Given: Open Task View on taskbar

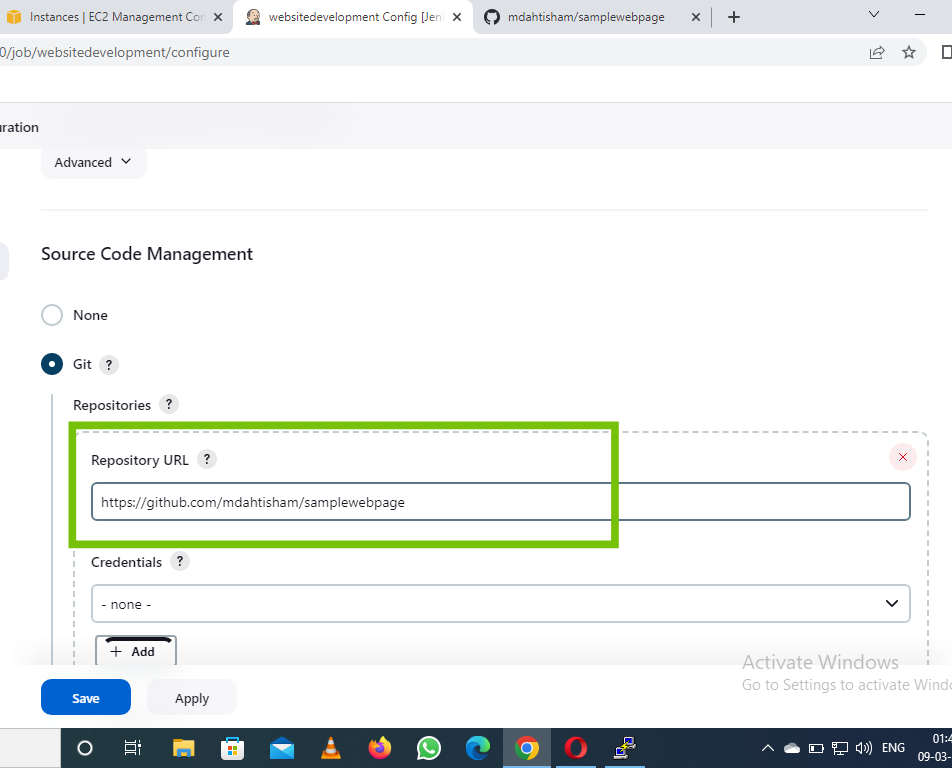Looking at the screenshot, I should point(133,748).
